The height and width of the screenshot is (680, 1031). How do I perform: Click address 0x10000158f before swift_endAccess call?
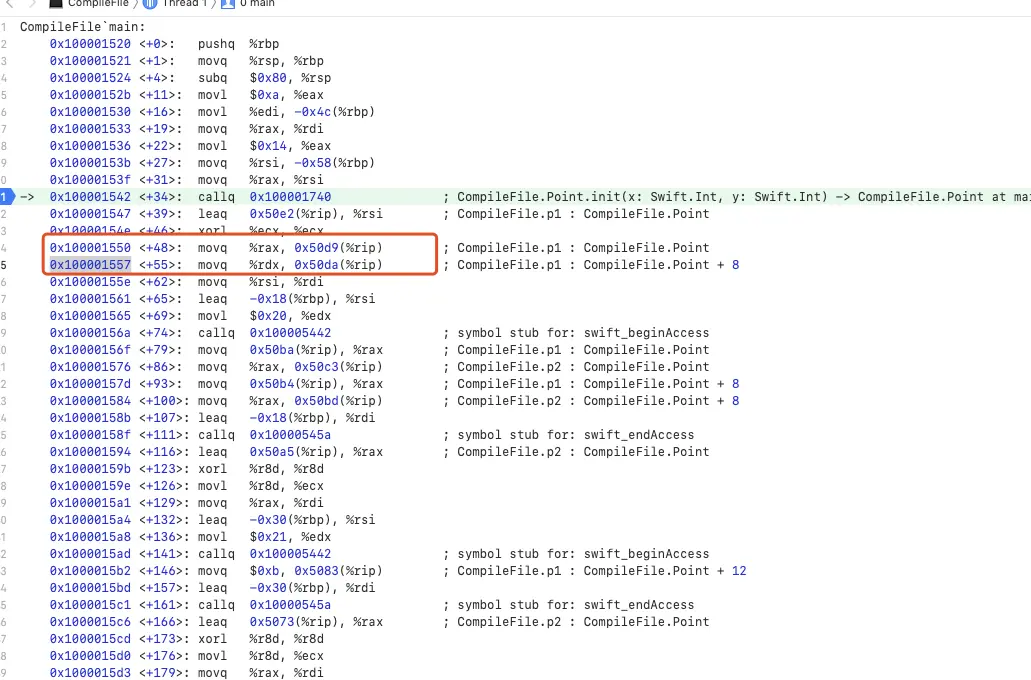click(90, 435)
